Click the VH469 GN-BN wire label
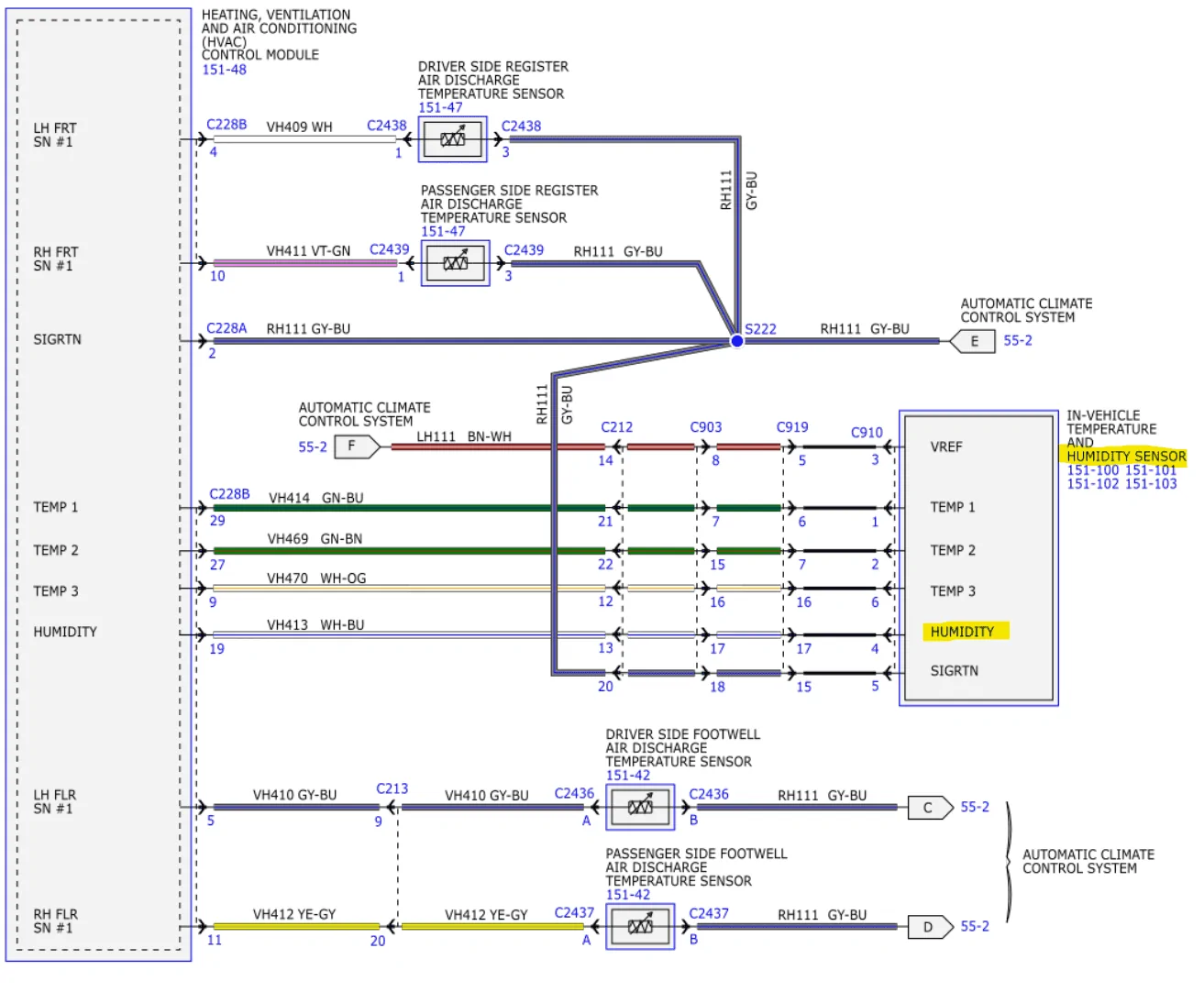The image size is (1204, 992). point(315,539)
